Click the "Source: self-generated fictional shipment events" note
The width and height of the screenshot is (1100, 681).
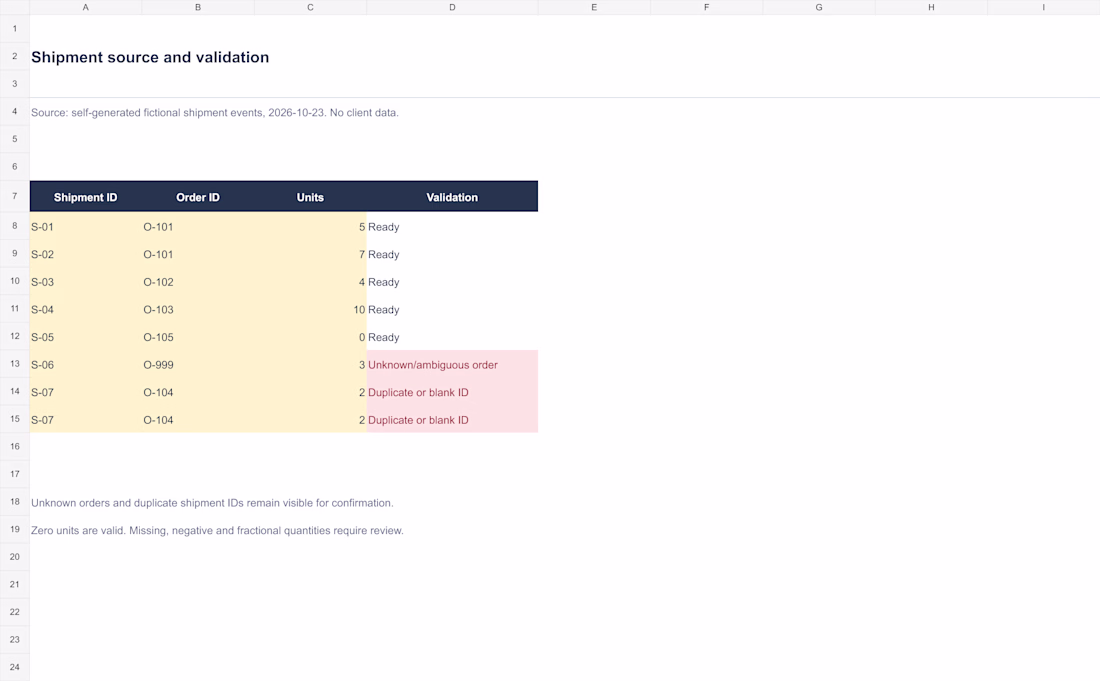[x=215, y=113]
